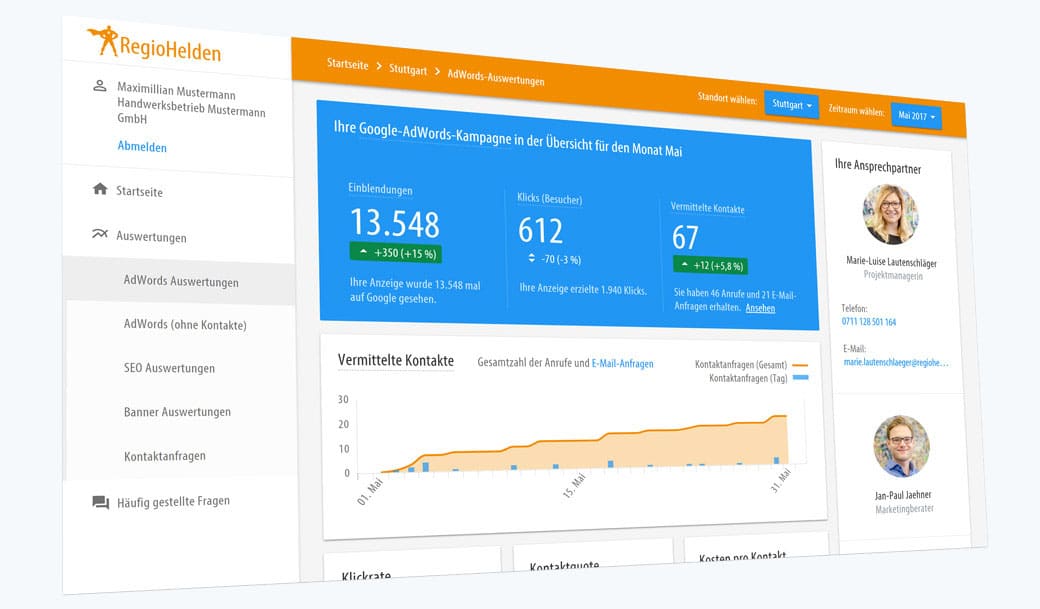This screenshot has height=609, width=1040.
Task: Open Kontaktanfragen in the sidebar
Action: pyautogui.click(x=164, y=456)
